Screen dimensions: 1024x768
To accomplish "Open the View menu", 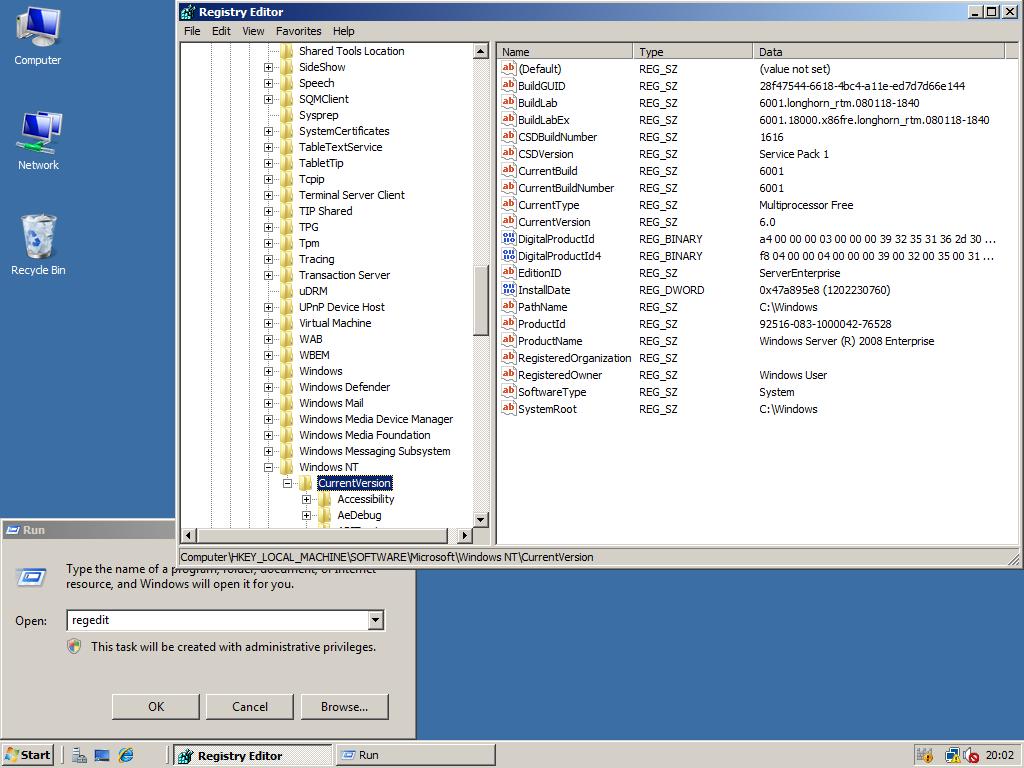I will click(x=253, y=31).
